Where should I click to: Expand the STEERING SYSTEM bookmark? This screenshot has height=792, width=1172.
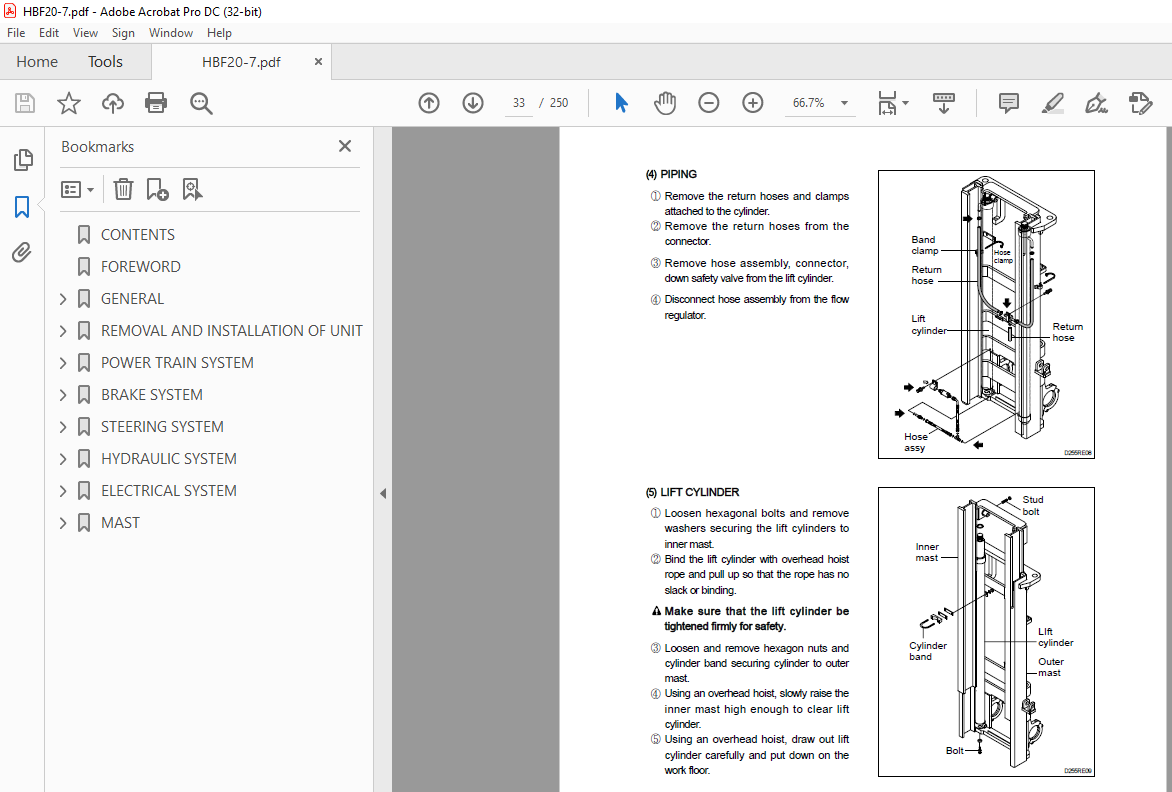pos(64,427)
